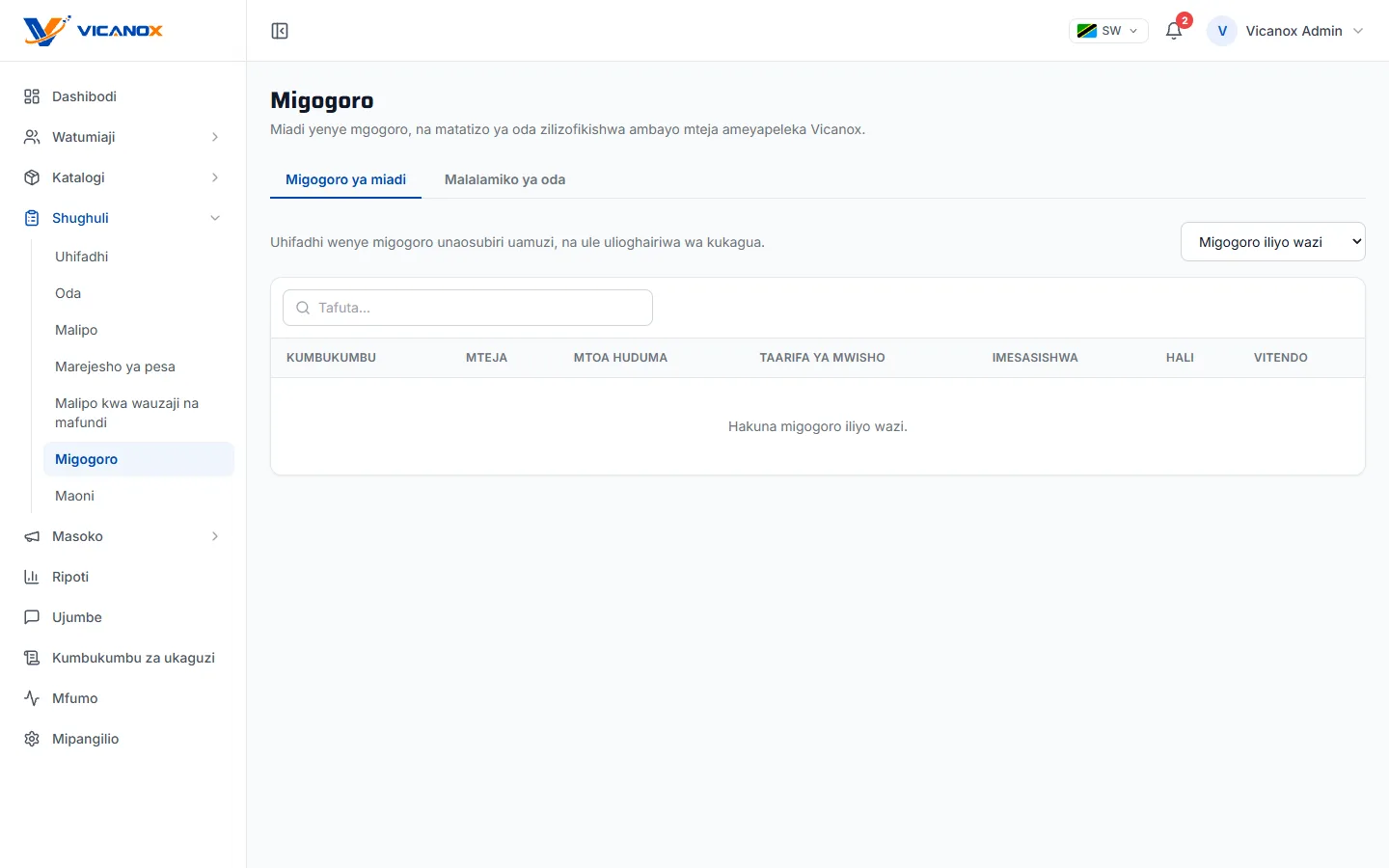
Task: Collapse the Shughuli menu chevron
Action: 215,218
